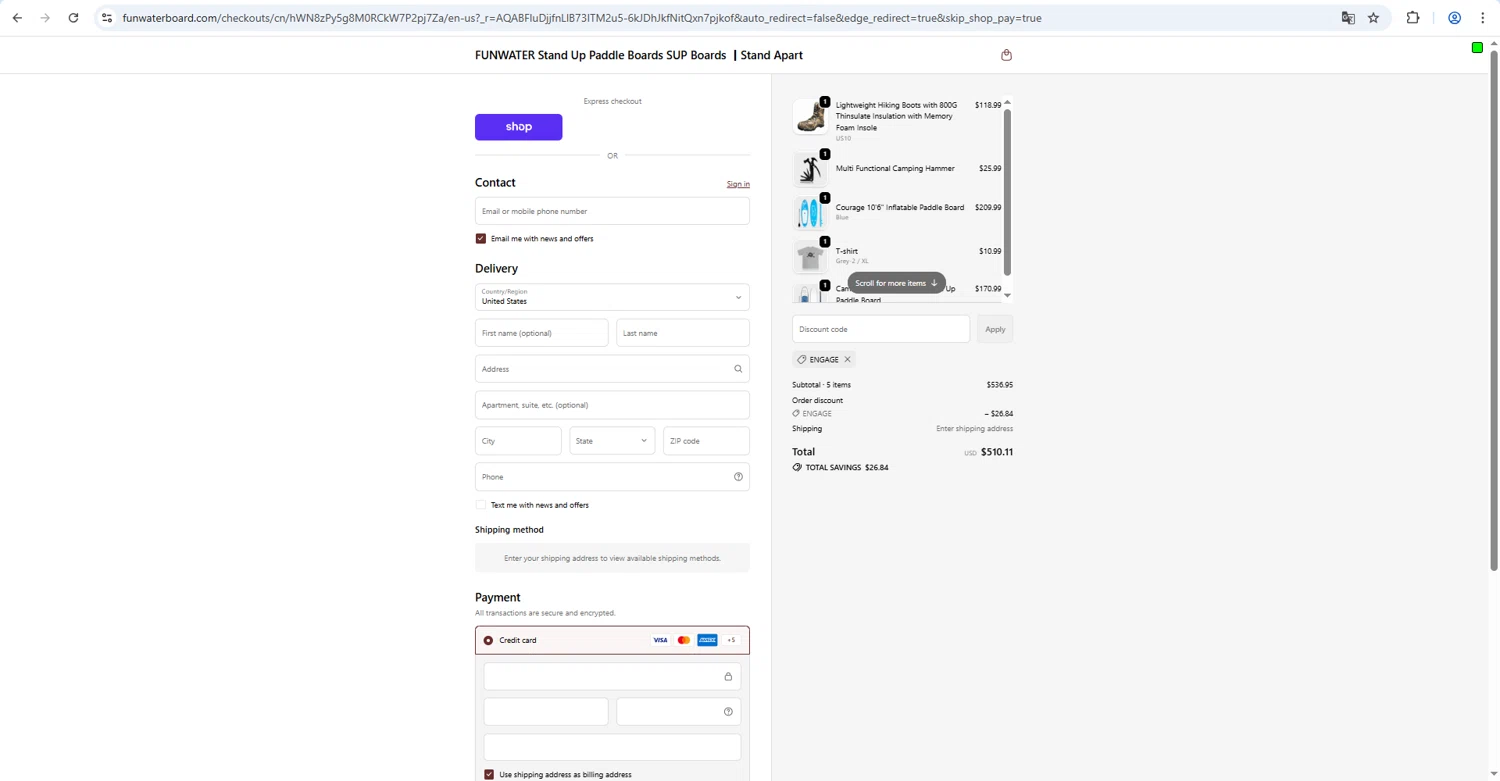Click the camping hammer product thumbnail
This screenshot has height=781, width=1500.
pyautogui.click(x=810, y=170)
